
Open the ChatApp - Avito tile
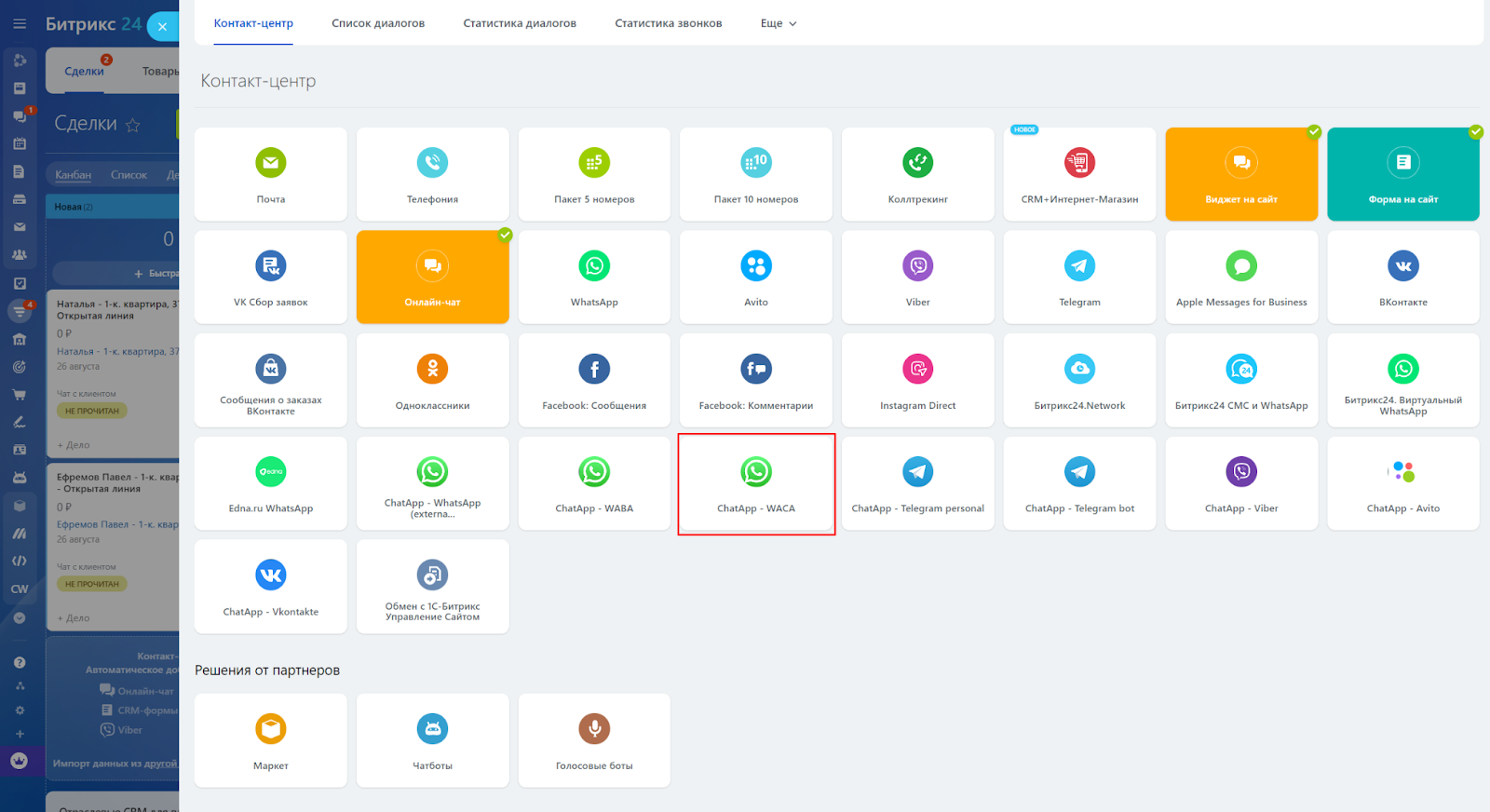click(x=1403, y=483)
